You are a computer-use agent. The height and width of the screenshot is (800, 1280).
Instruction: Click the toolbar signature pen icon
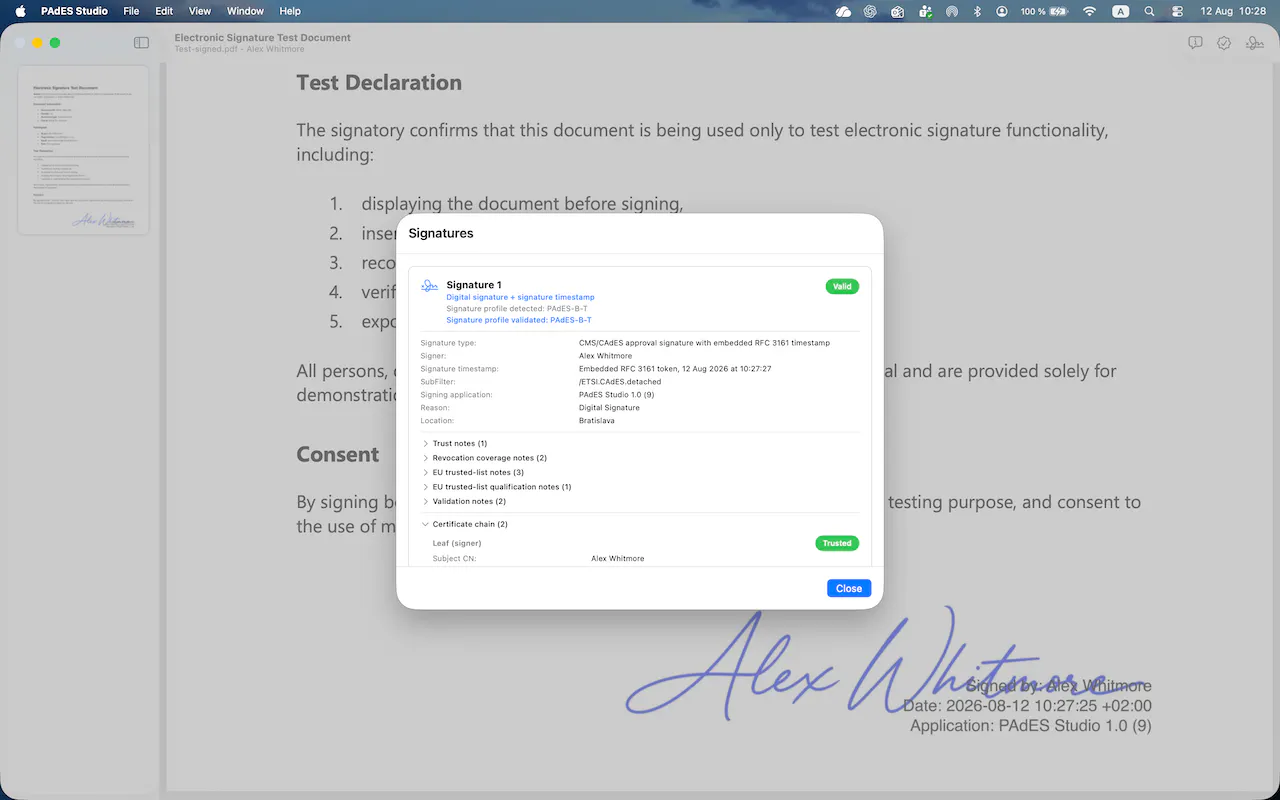[x=1254, y=43]
